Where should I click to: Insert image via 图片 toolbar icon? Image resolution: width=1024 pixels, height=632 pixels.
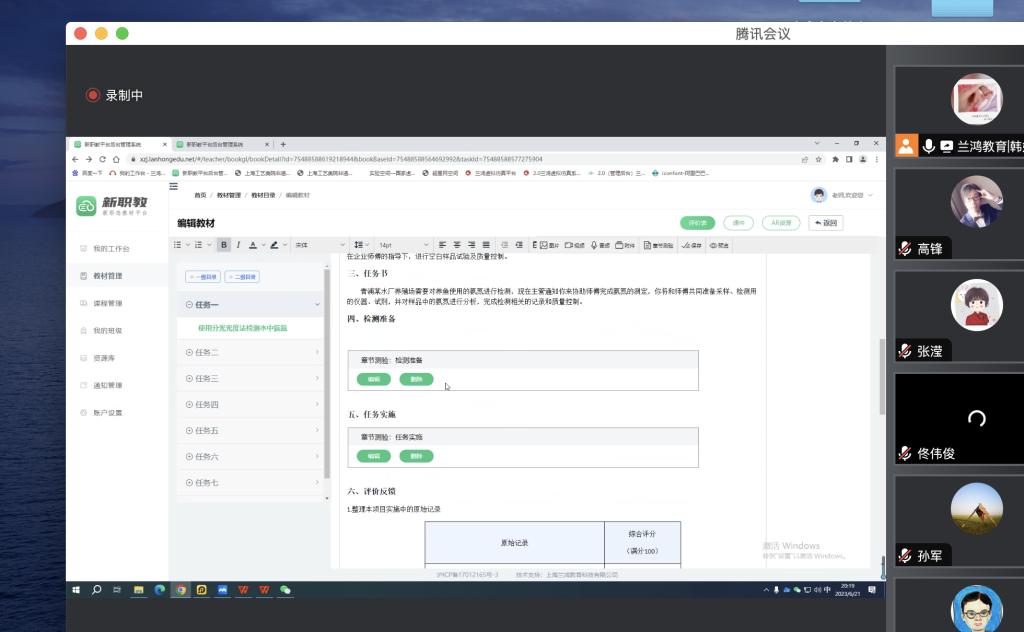549,245
